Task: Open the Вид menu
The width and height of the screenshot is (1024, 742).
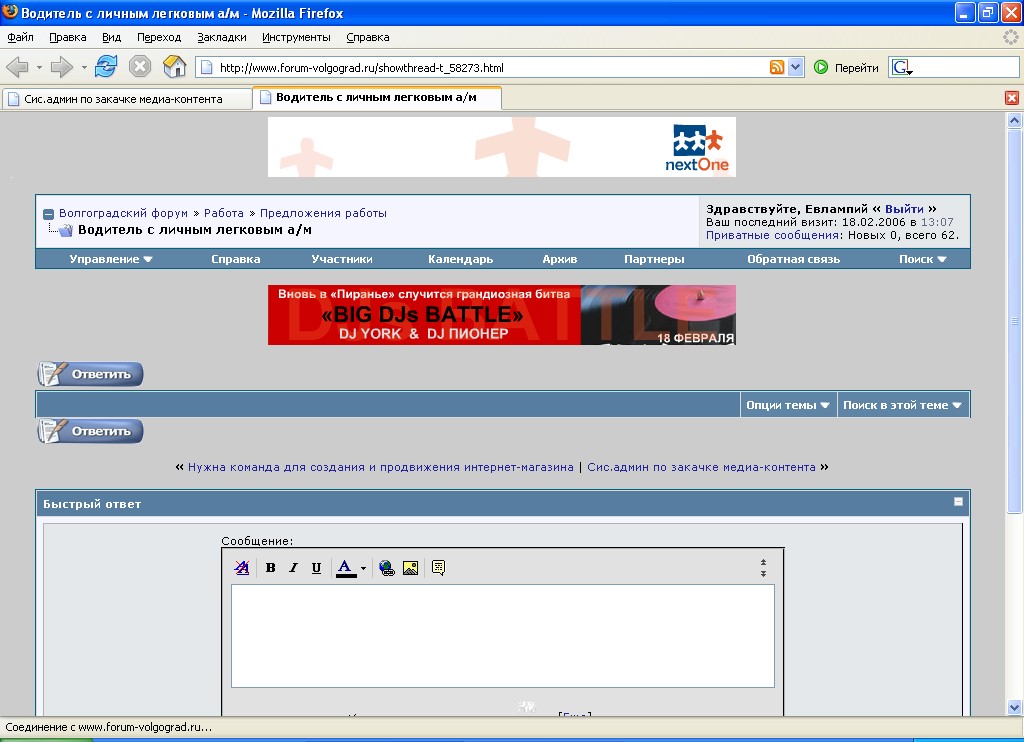Action: point(112,37)
